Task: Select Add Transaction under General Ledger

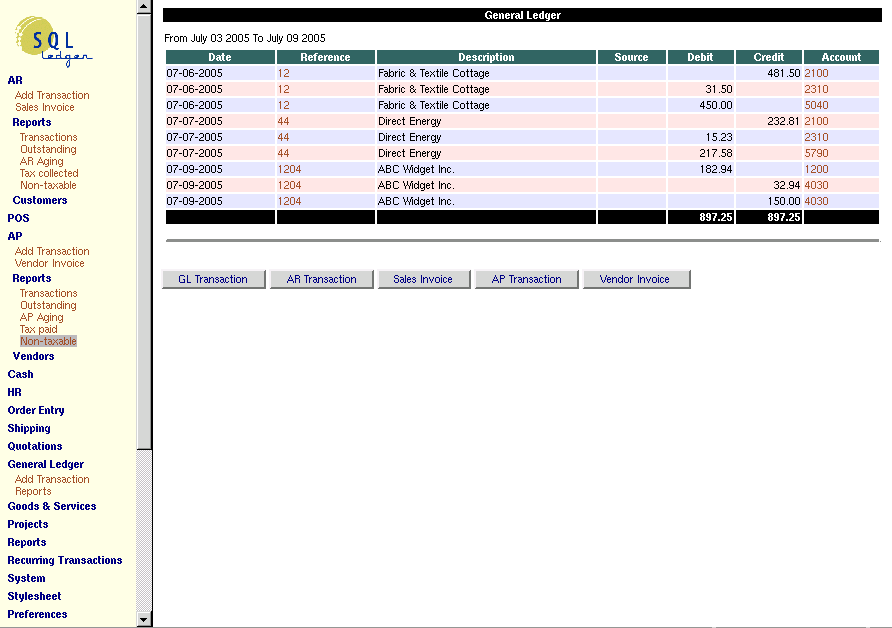Action: tap(52, 479)
